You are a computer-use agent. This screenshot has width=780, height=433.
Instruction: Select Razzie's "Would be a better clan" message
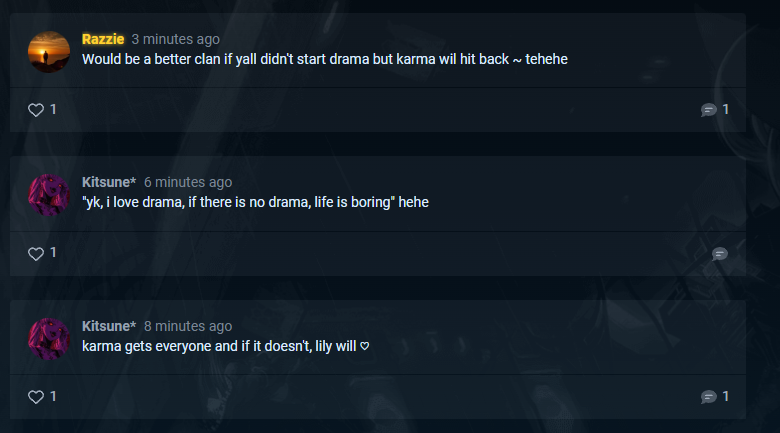coord(325,59)
